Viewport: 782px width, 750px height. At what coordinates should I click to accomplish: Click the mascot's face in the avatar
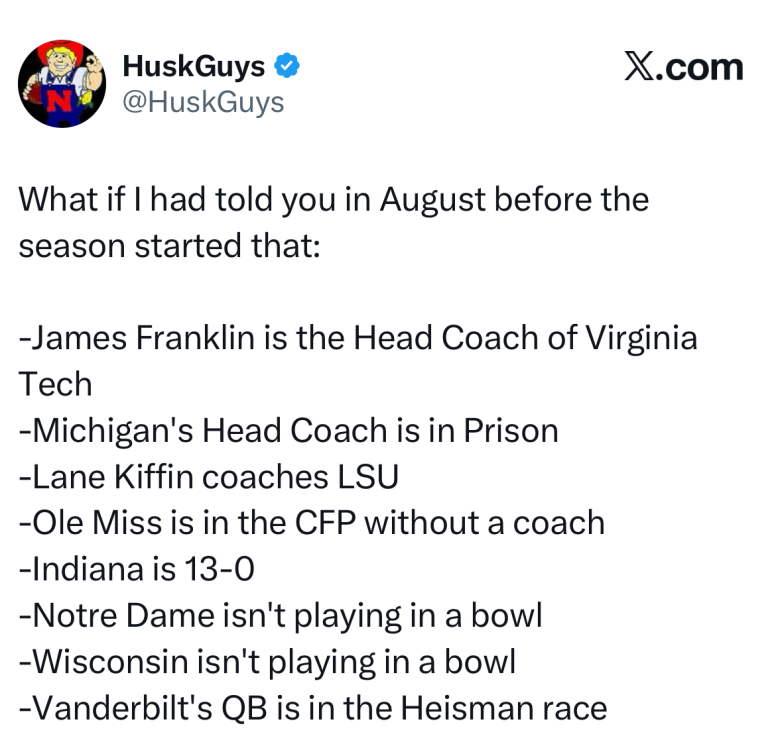(x=60, y=63)
